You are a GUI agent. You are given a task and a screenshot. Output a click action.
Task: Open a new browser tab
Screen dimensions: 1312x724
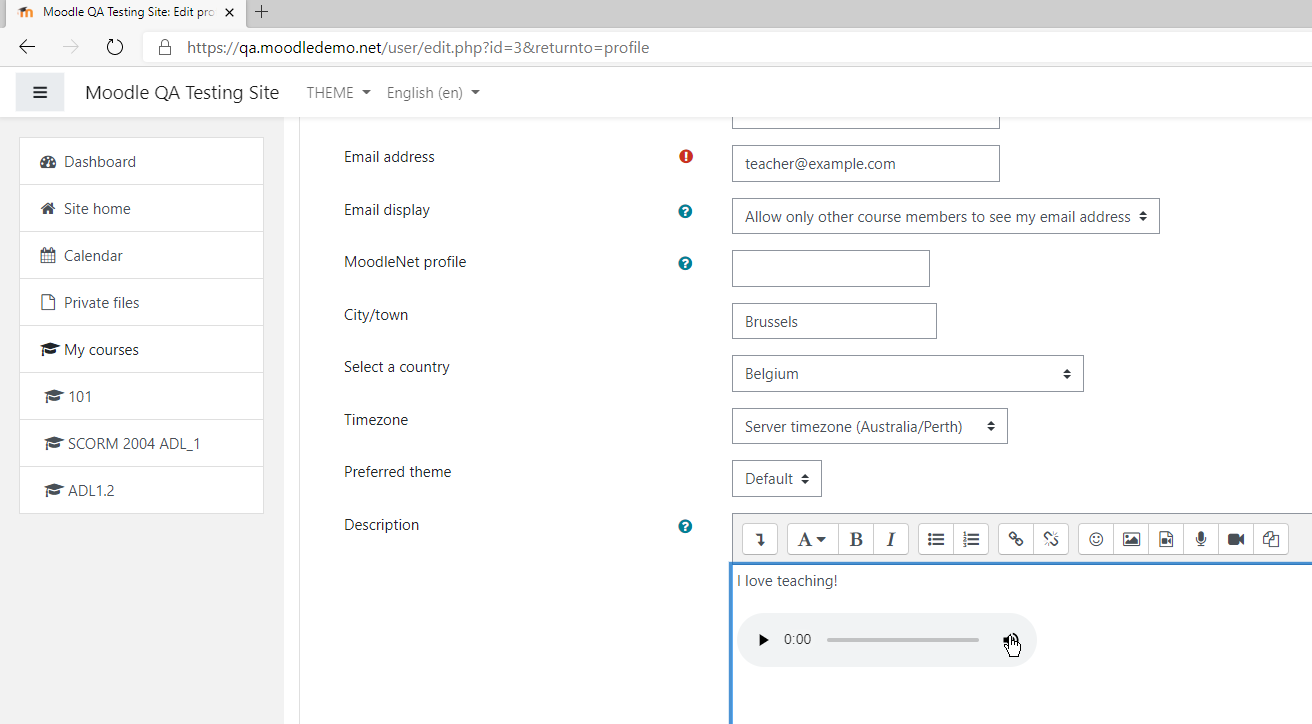(262, 12)
